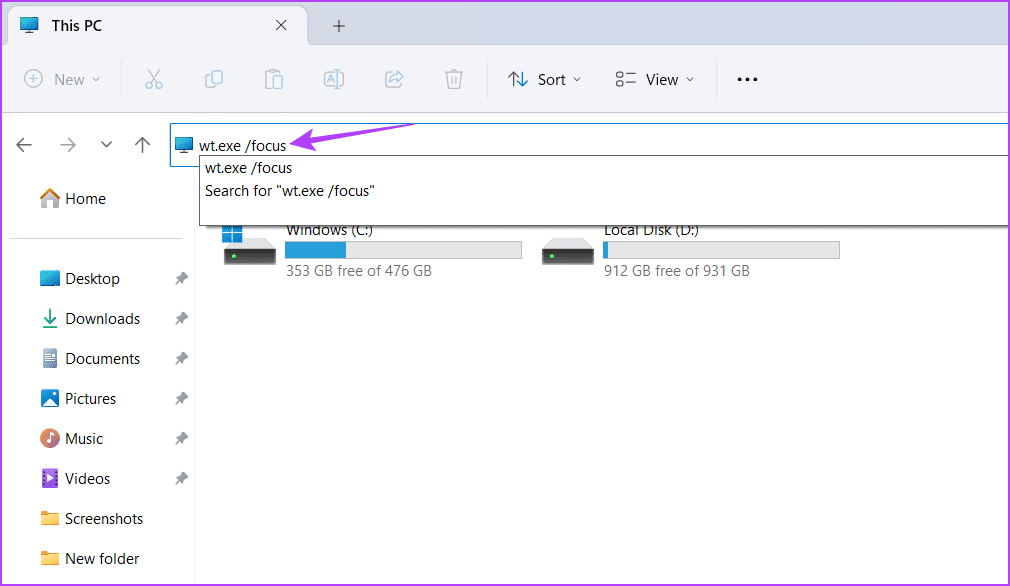The height and width of the screenshot is (586, 1010).
Task: Open the See more options menu
Action: coord(747,79)
